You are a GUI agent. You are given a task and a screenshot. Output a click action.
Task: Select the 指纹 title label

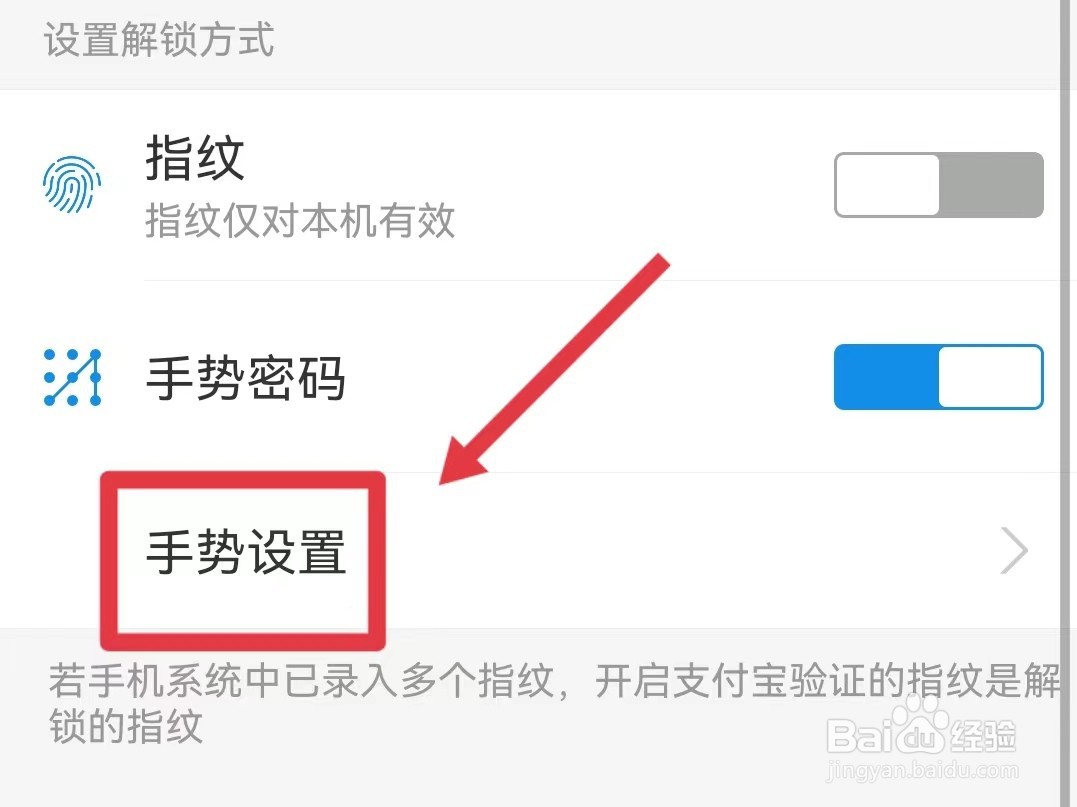tap(195, 158)
